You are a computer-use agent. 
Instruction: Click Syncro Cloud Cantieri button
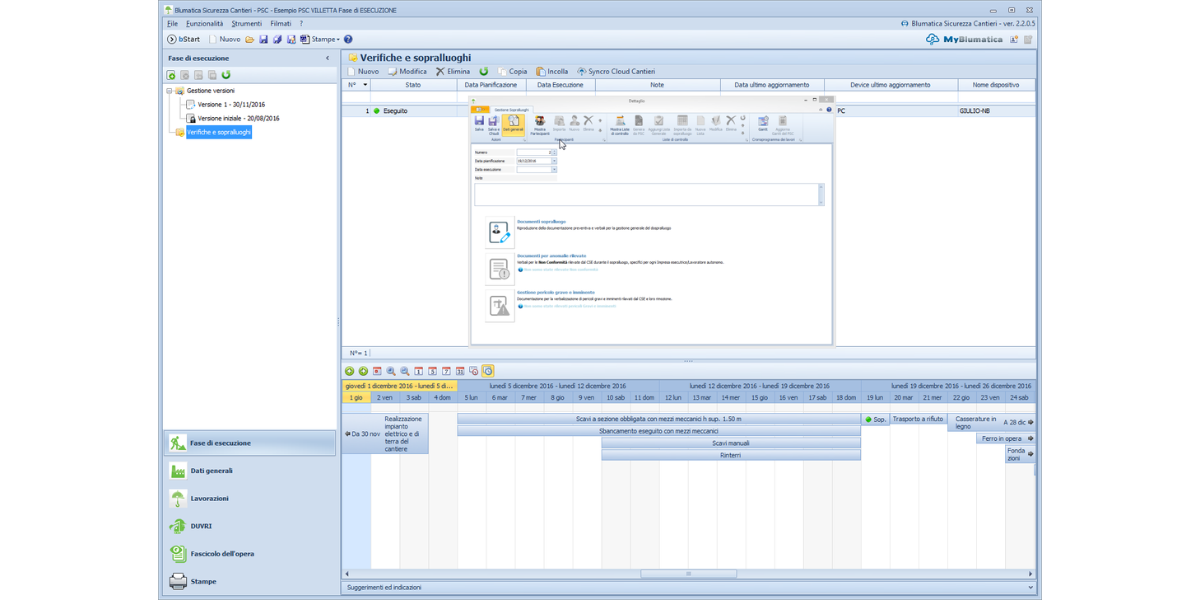point(616,72)
